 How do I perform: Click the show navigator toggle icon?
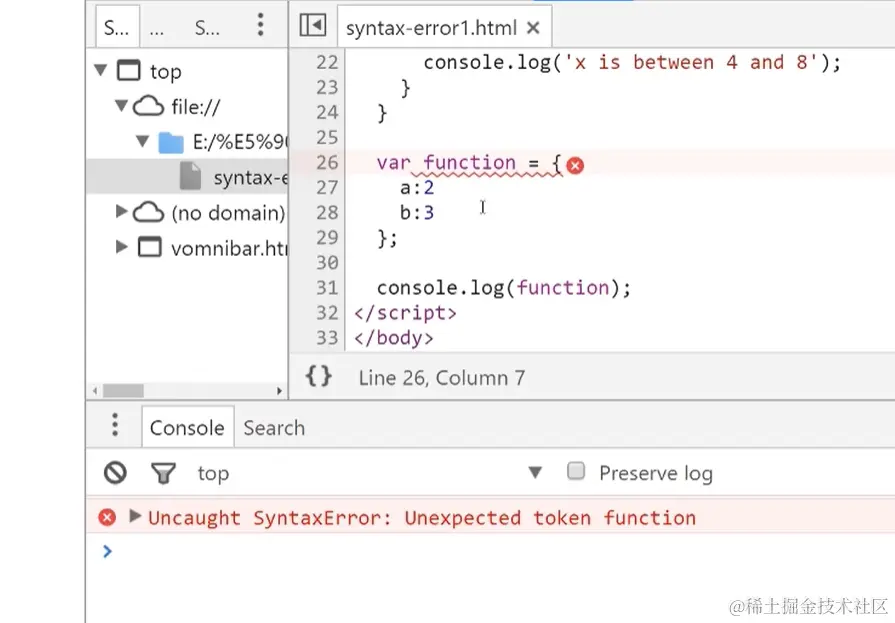coord(313,26)
